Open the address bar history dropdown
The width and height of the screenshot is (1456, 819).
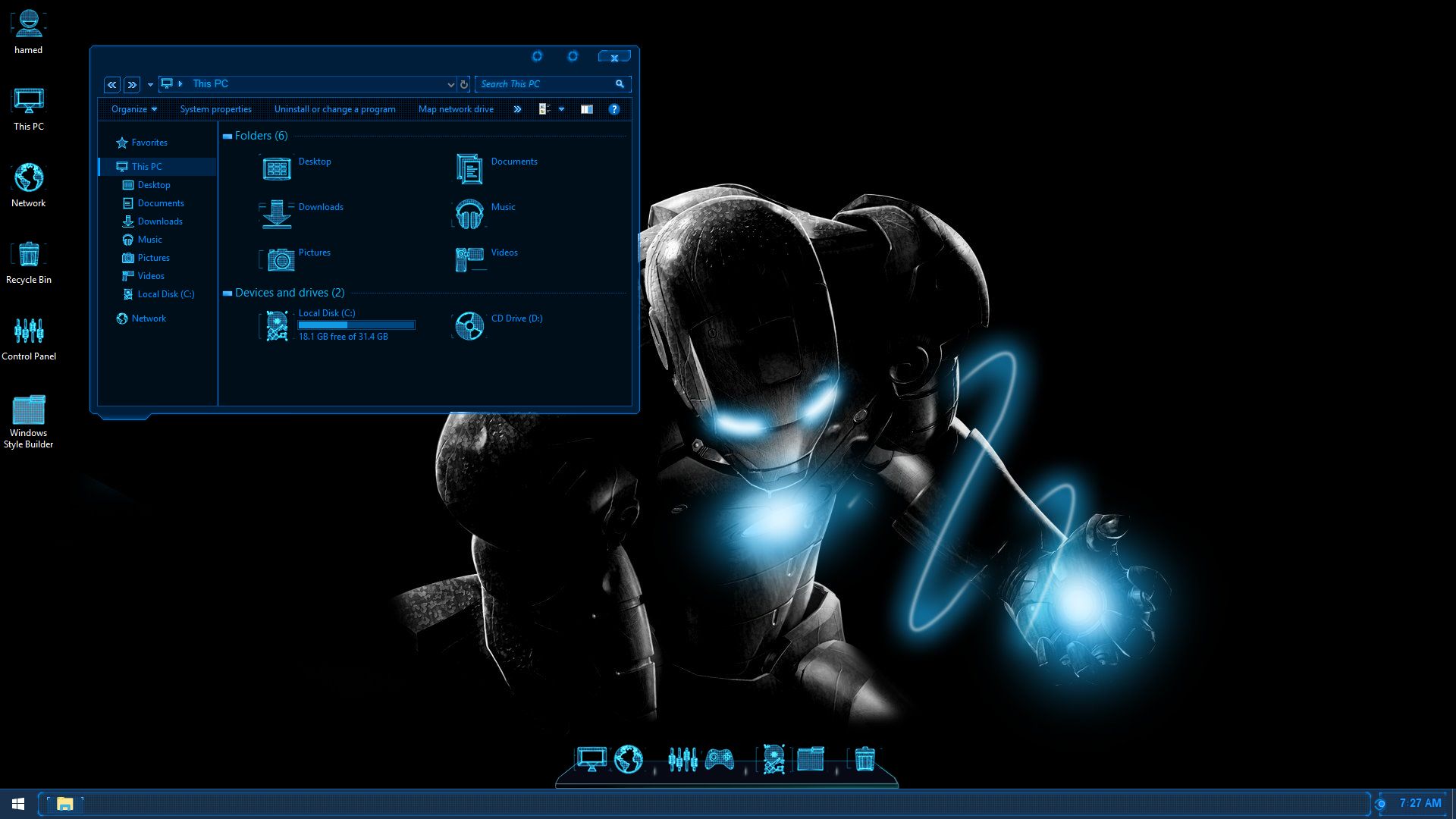(450, 84)
